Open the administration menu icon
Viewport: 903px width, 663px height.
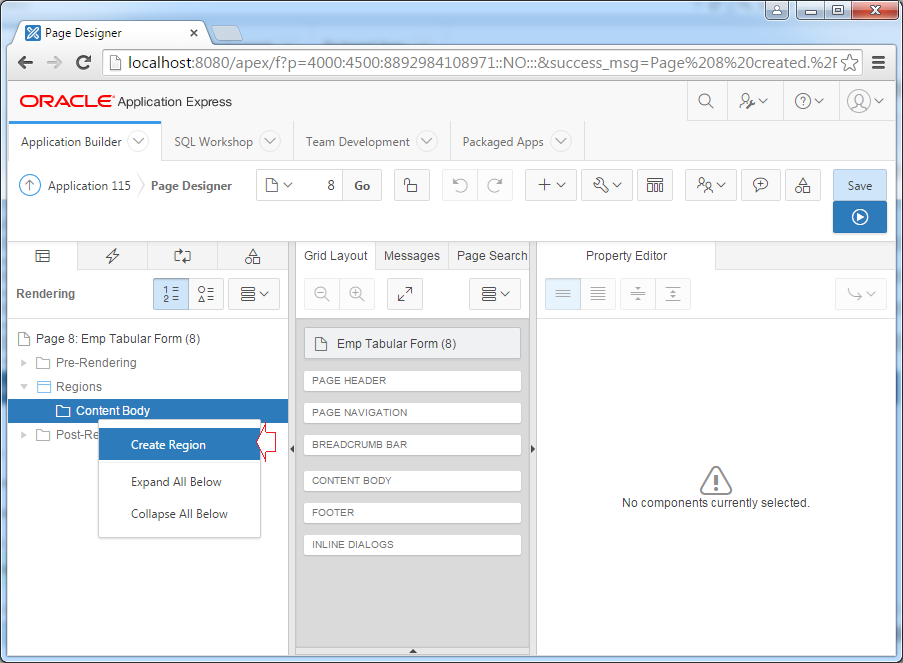coord(753,101)
